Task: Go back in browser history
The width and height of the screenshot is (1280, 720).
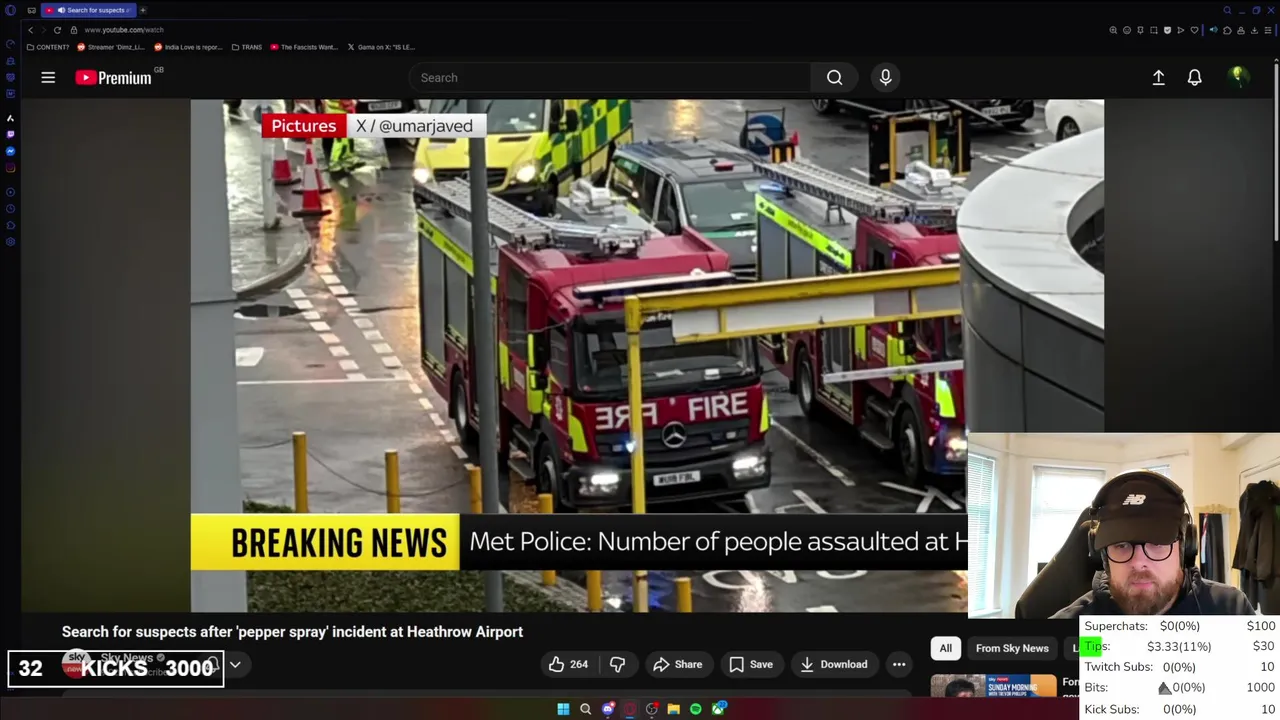Action: [30, 30]
